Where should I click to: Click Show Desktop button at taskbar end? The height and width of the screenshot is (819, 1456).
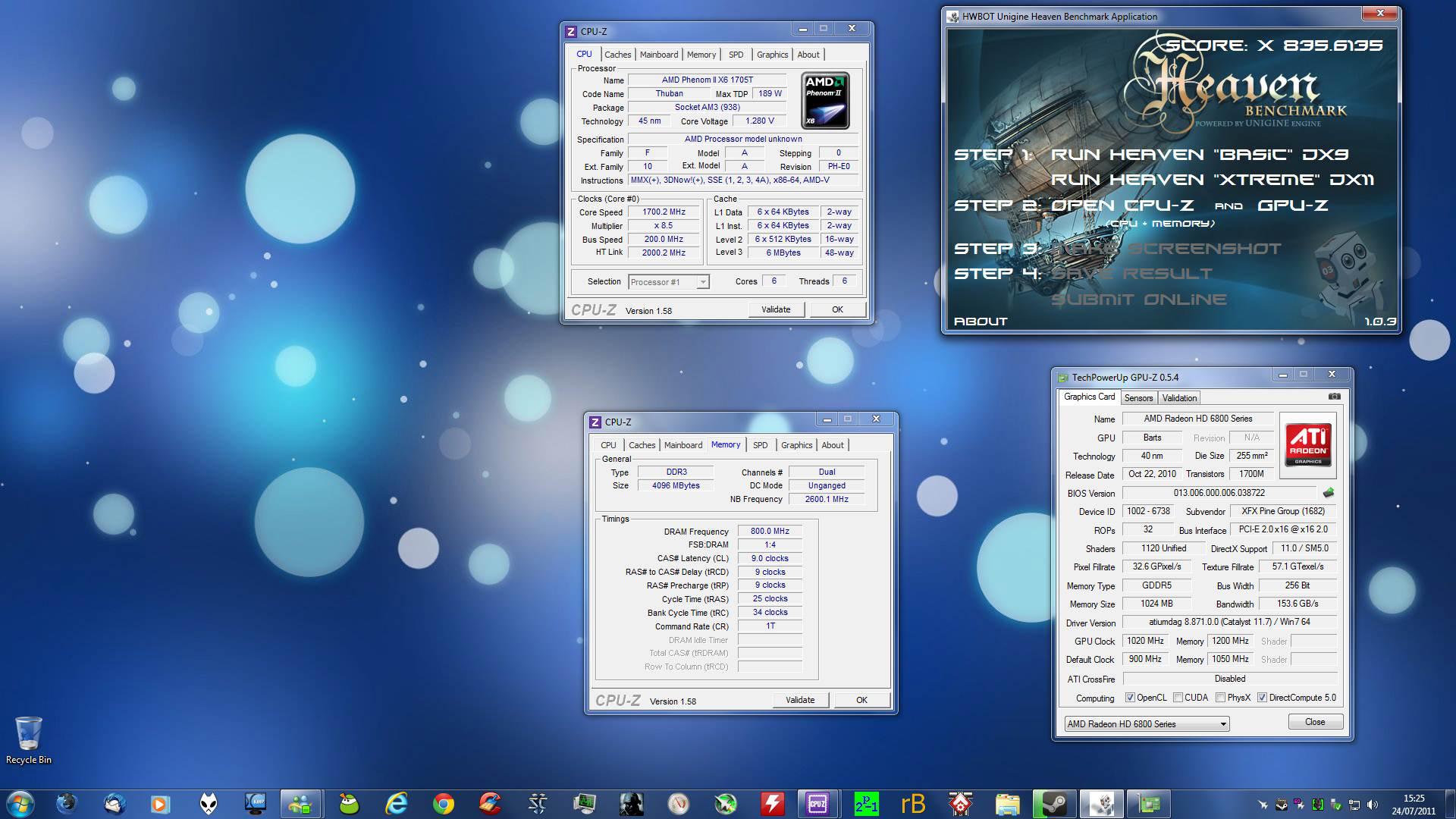[1450, 804]
